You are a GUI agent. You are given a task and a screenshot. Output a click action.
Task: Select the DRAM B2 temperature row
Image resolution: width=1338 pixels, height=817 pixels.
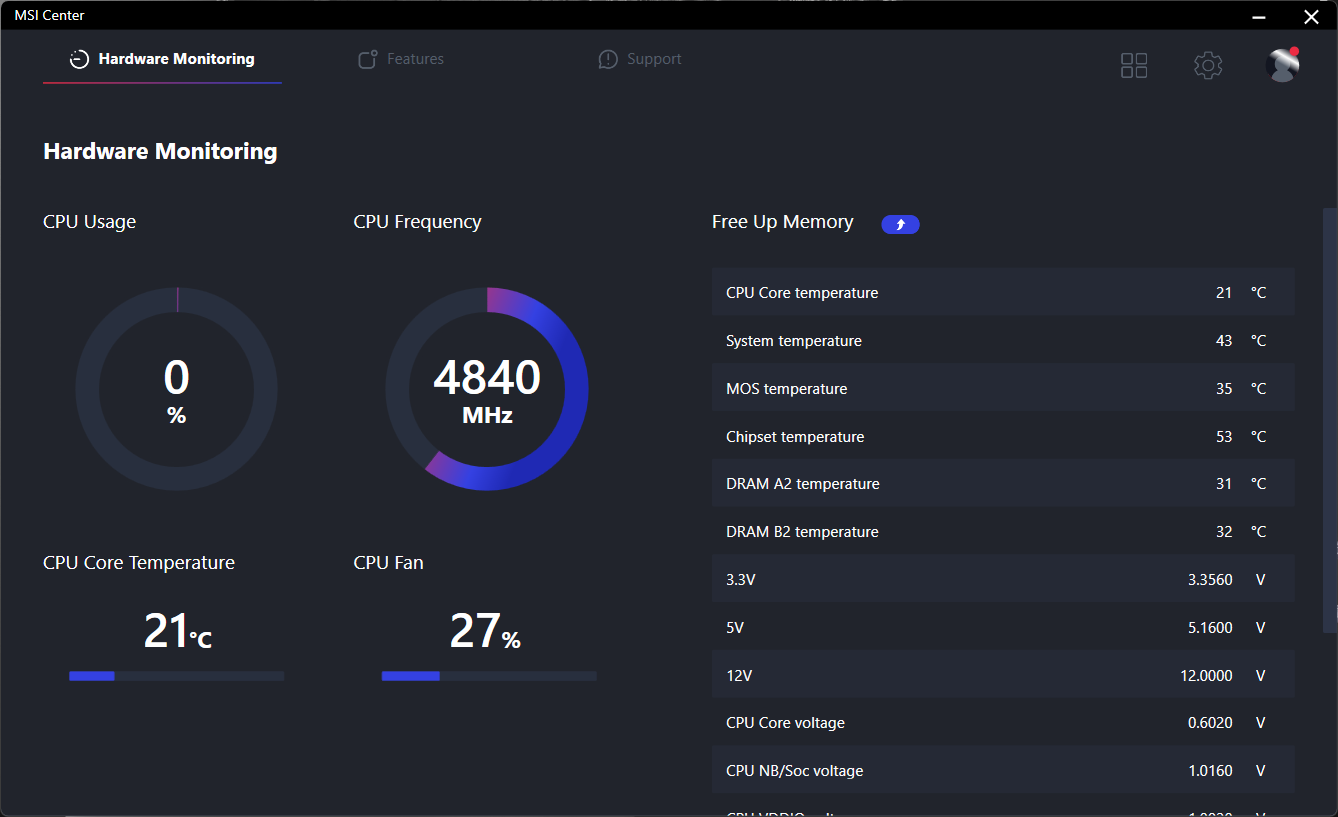[1003, 532]
